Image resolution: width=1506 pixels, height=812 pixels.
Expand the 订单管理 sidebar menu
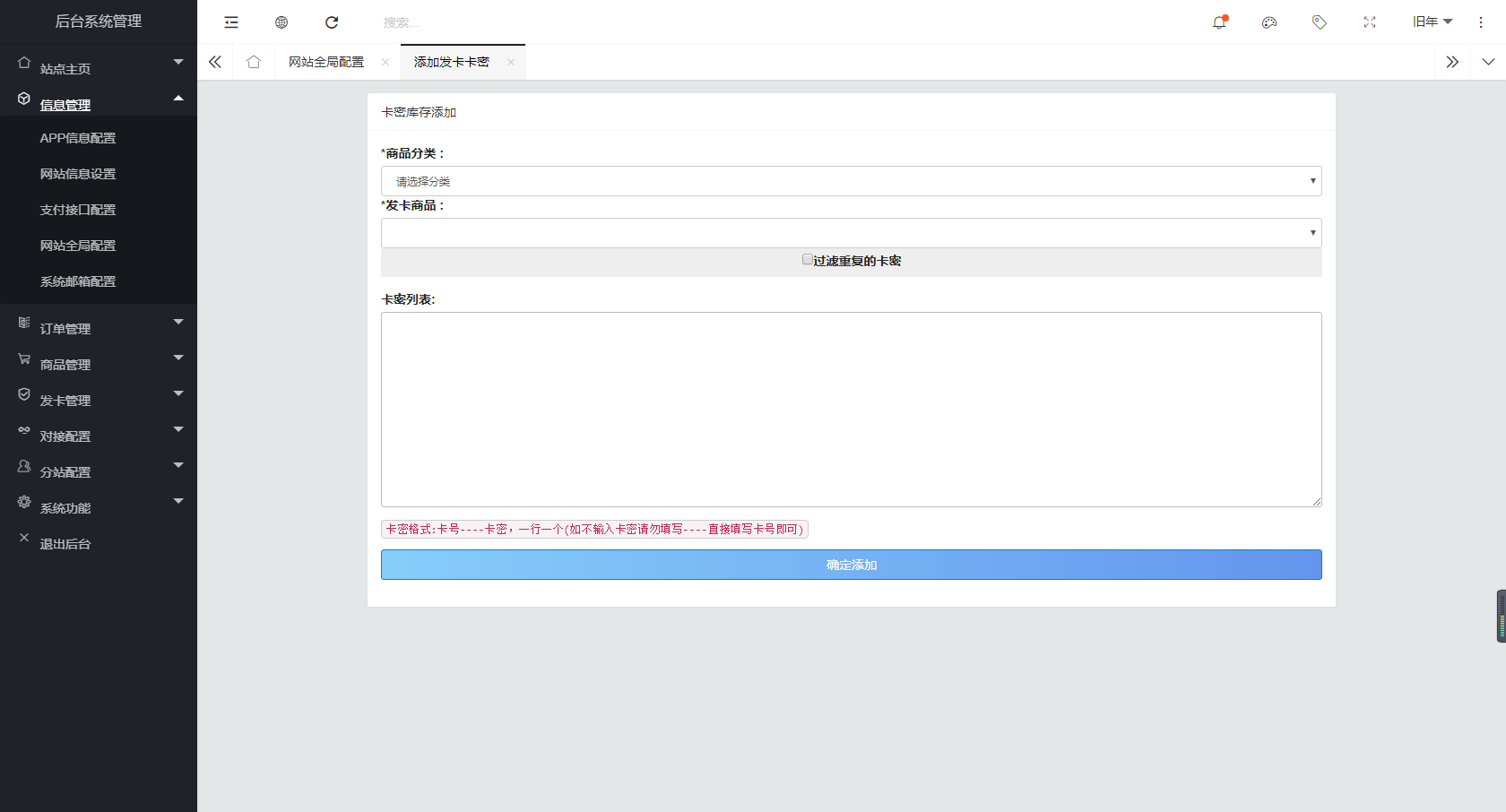click(x=99, y=328)
